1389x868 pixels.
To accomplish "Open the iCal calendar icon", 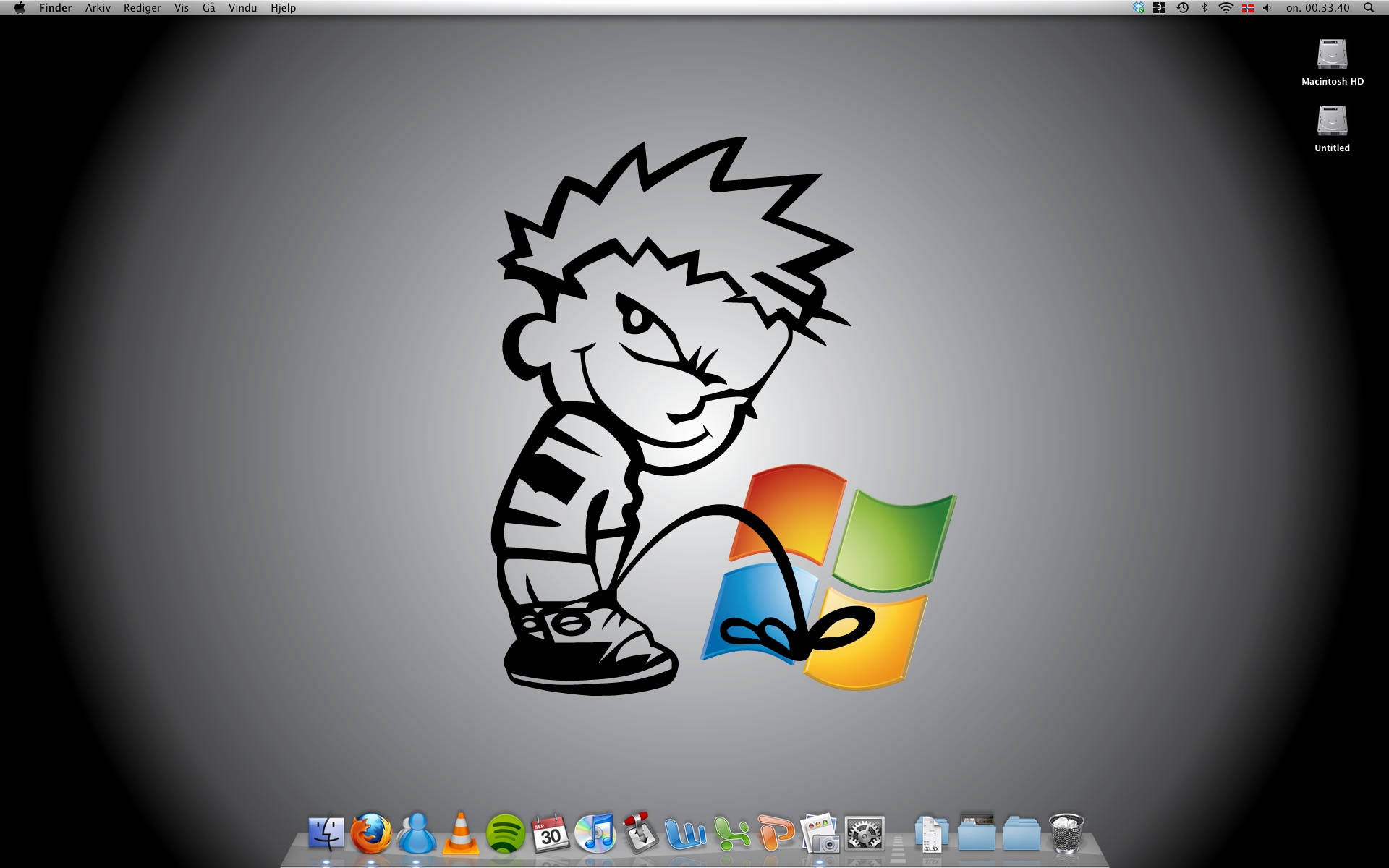I will pyautogui.click(x=550, y=833).
